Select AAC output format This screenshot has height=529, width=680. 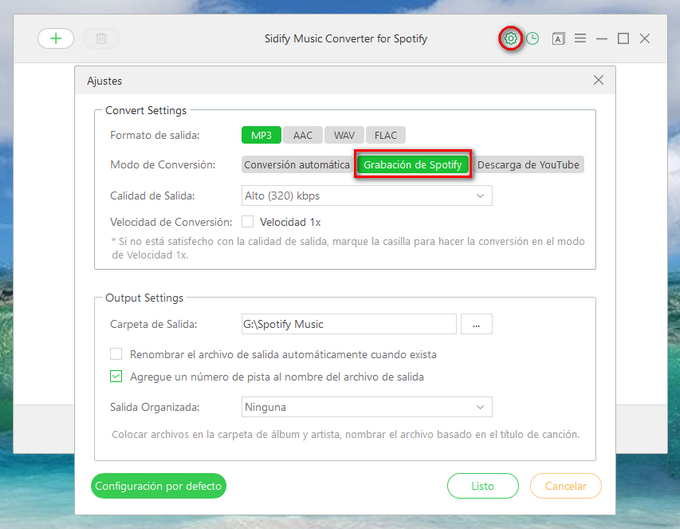point(303,135)
